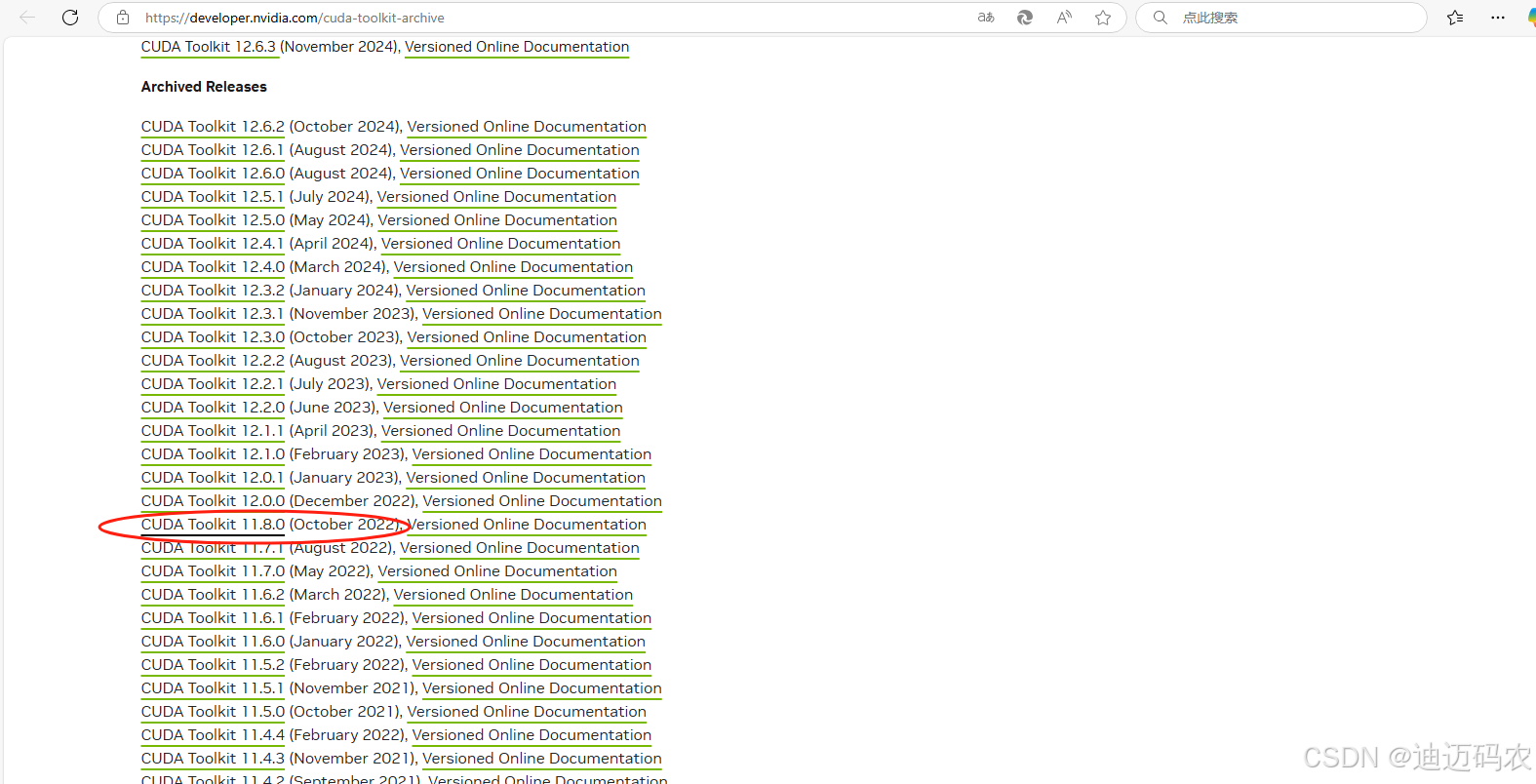The image size is (1536, 784).
Task: Open Versioned Online Documentation for January 2022
Action: [526, 642]
